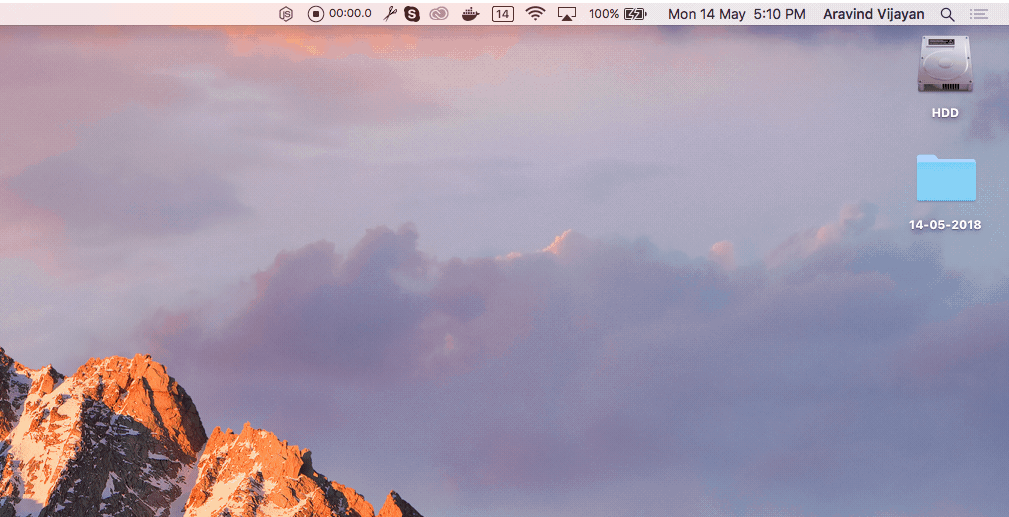Open the Docker whale status menu
Screen dimensions: 1009x517
[470, 14]
